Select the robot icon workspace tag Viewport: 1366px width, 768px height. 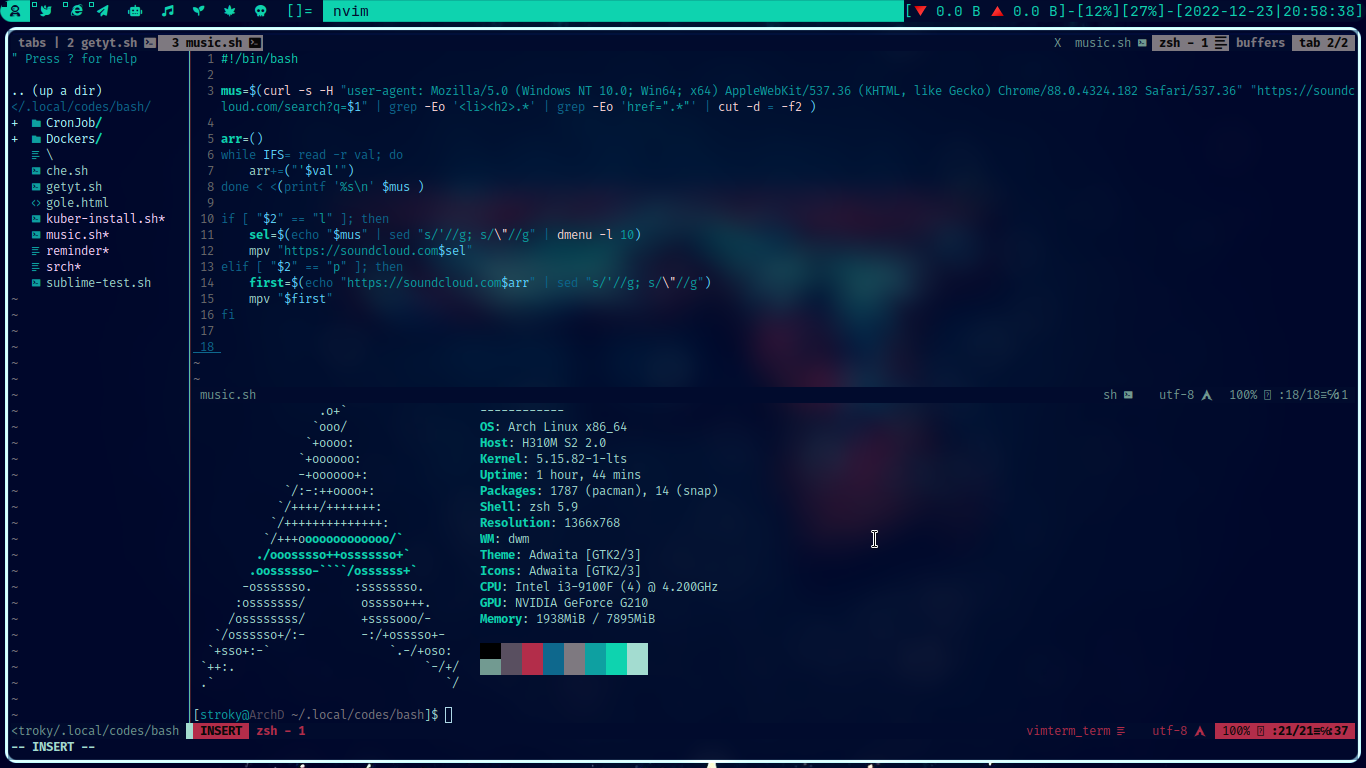click(135, 11)
